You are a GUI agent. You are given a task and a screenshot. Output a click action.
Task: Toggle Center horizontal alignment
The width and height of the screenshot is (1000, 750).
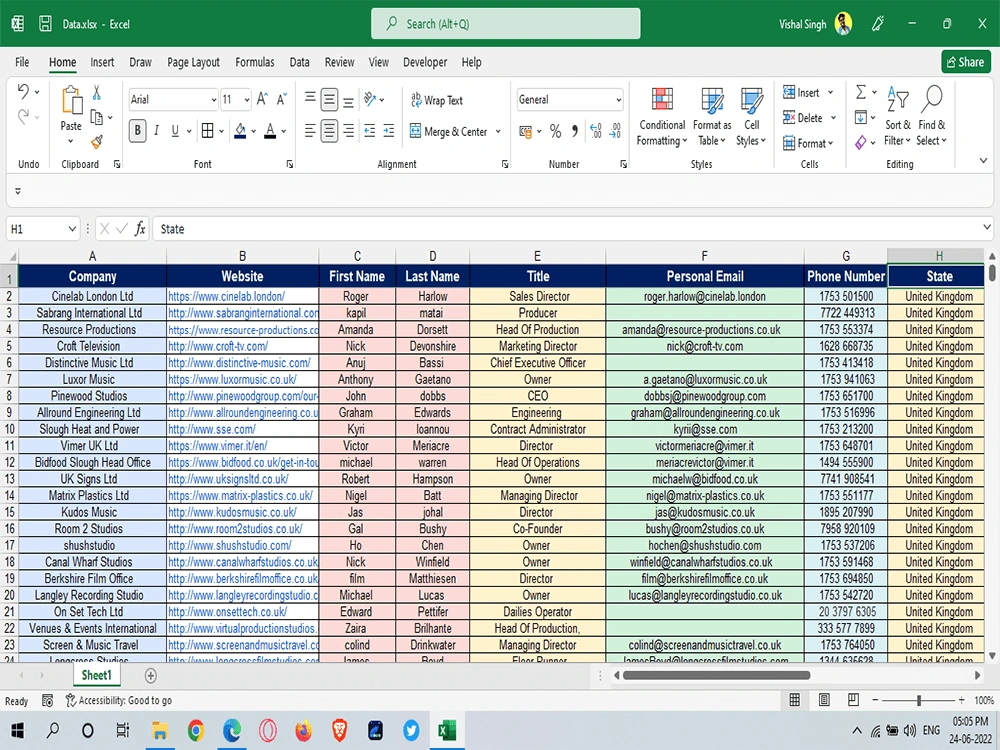(329, 131)
